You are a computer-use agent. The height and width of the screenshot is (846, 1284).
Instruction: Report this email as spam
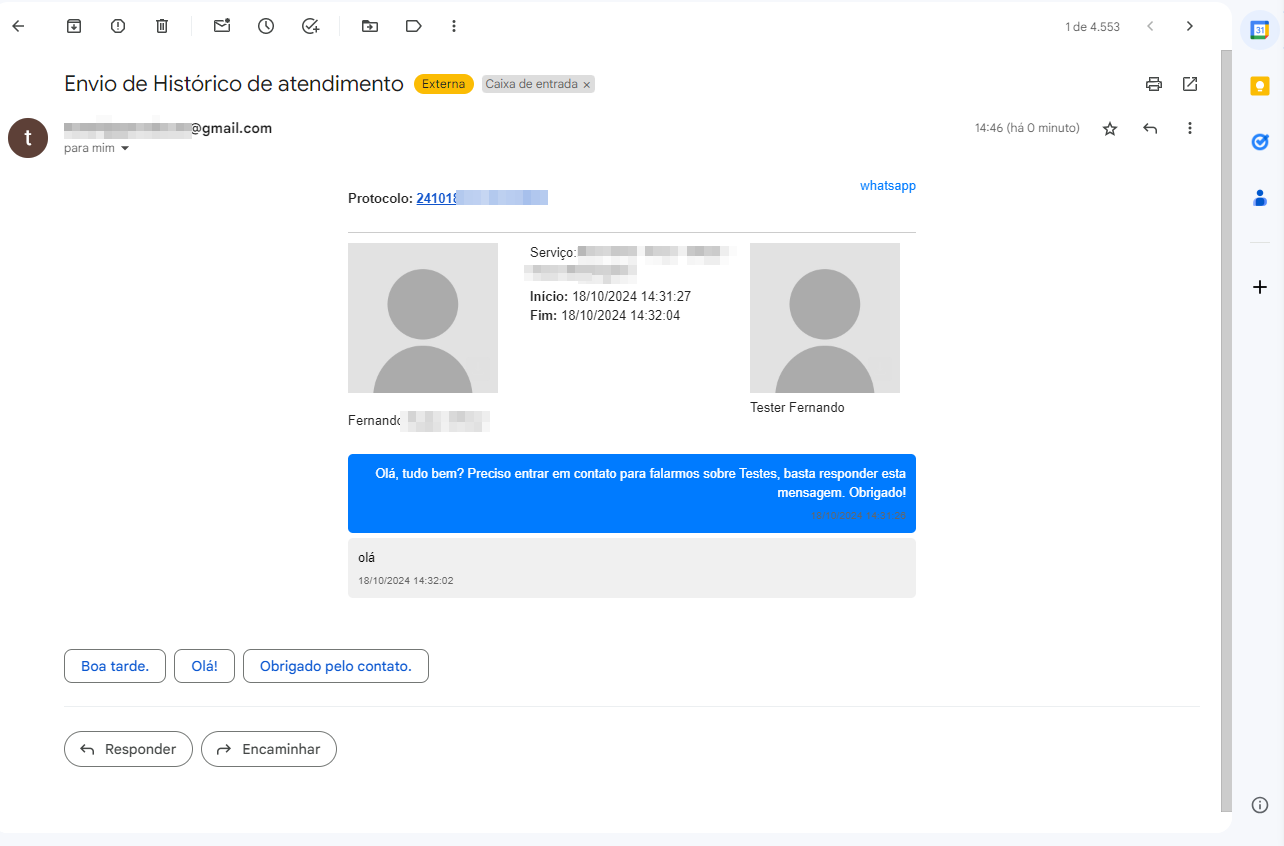(x=118, y=26)
